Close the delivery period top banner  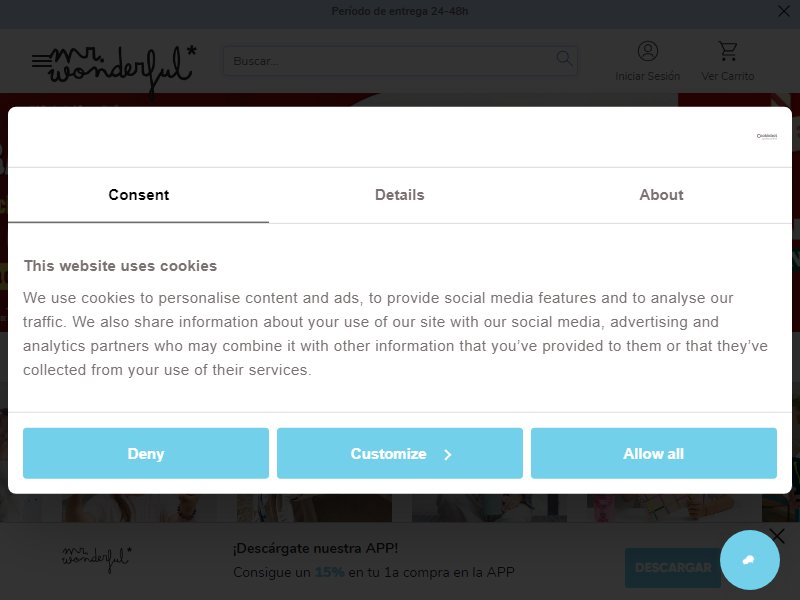click(x=784, y=11)
